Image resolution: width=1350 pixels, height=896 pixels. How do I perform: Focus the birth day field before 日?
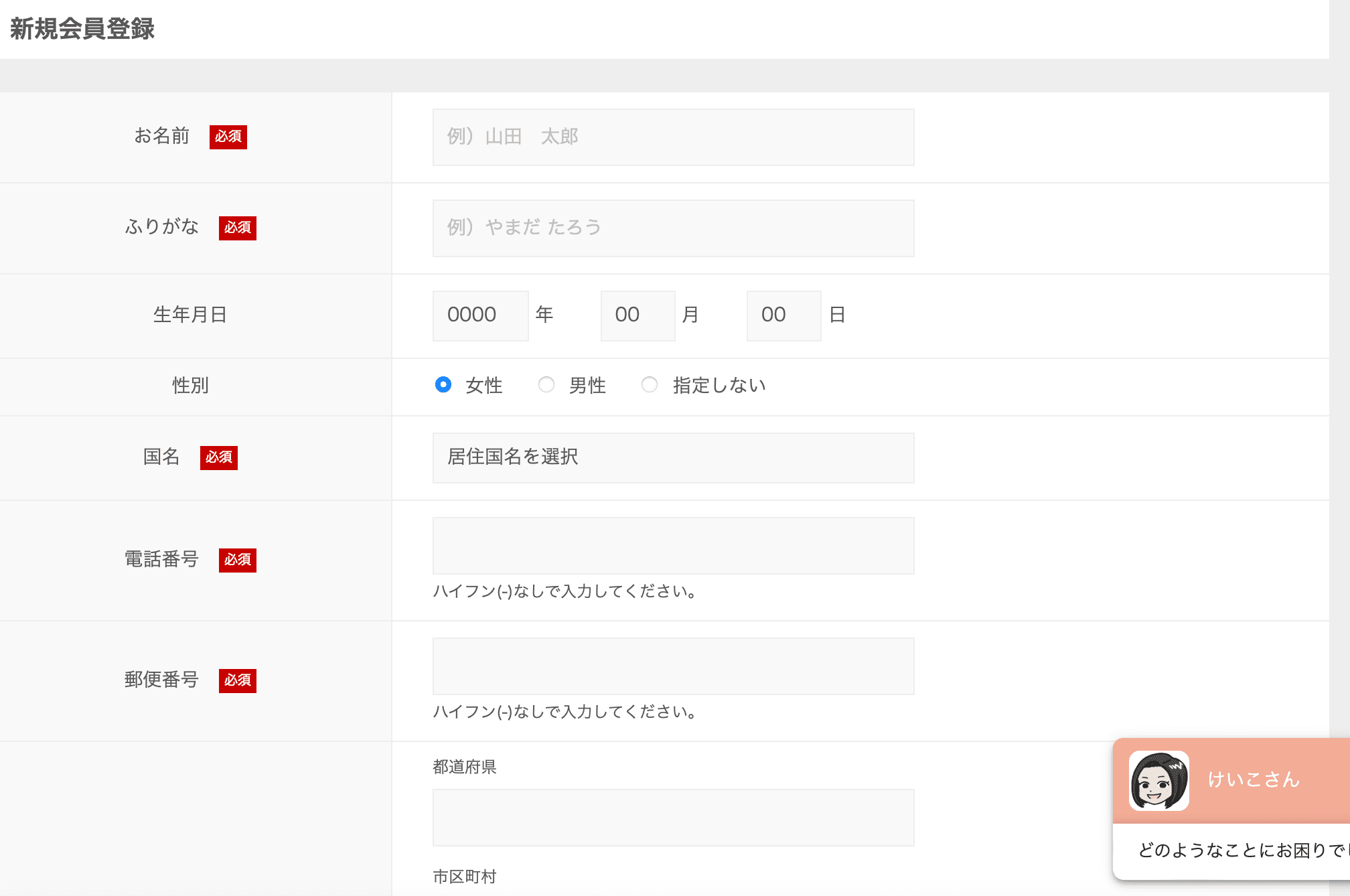click(783, 315)
